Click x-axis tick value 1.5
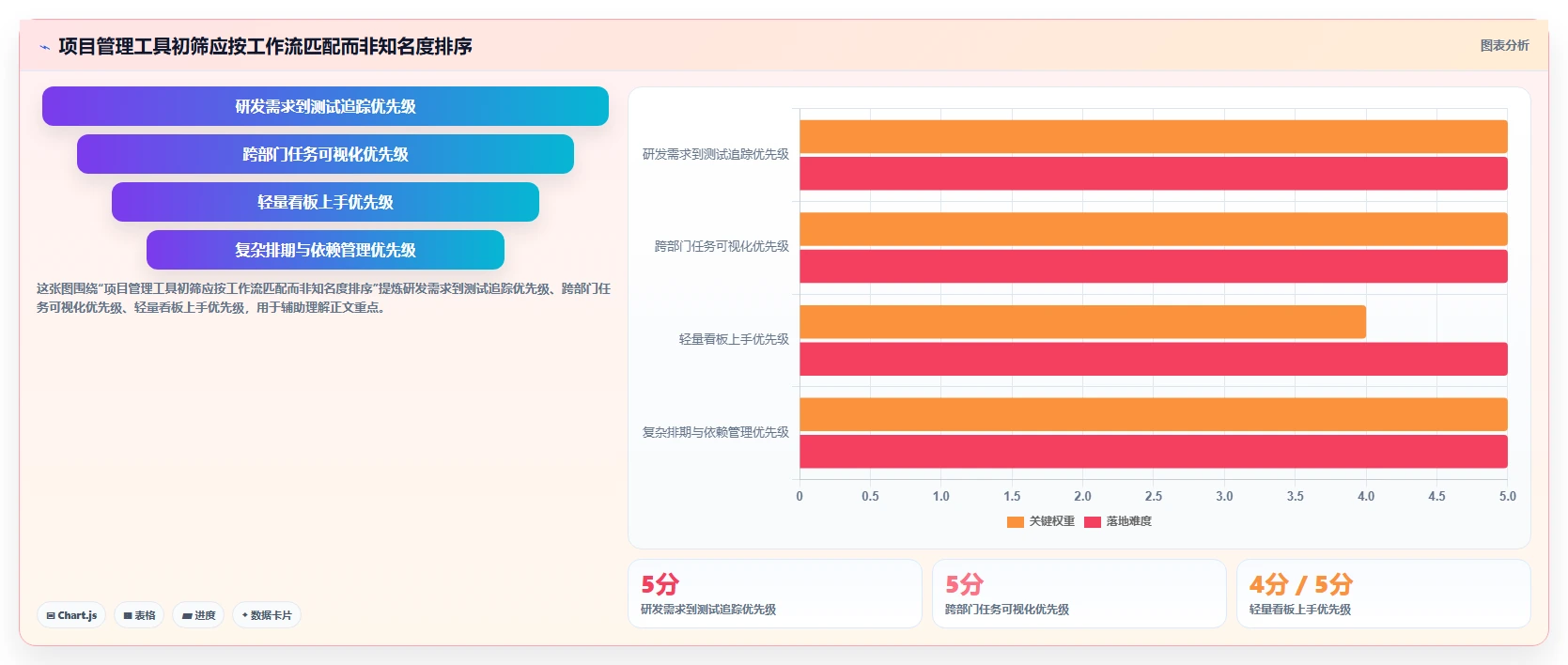 coord(1012,496)
